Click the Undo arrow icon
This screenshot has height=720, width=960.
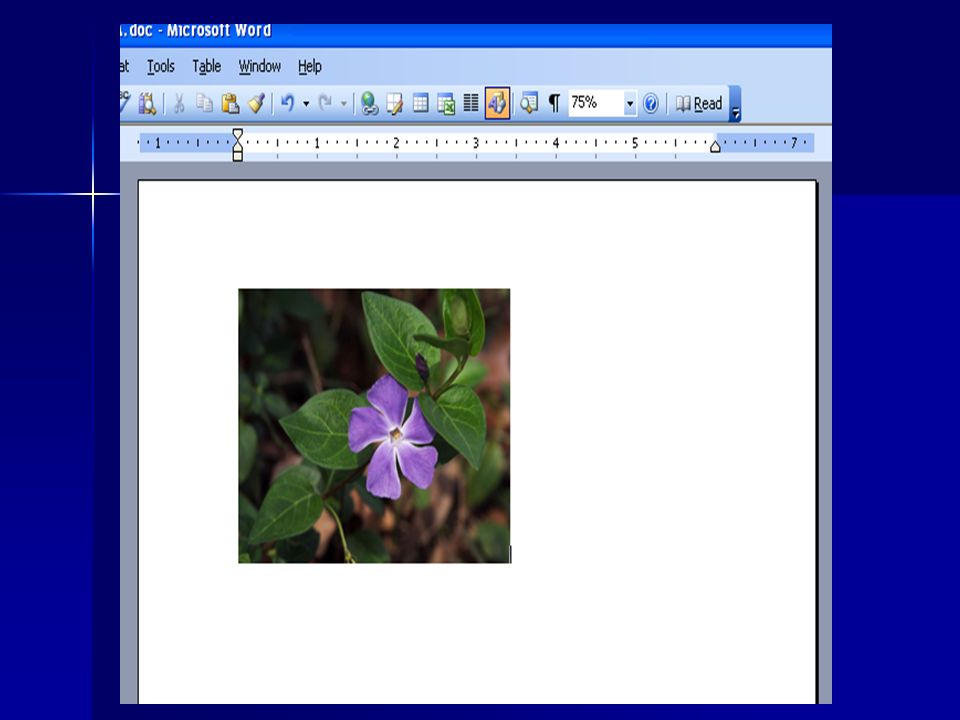pos(287,103)
